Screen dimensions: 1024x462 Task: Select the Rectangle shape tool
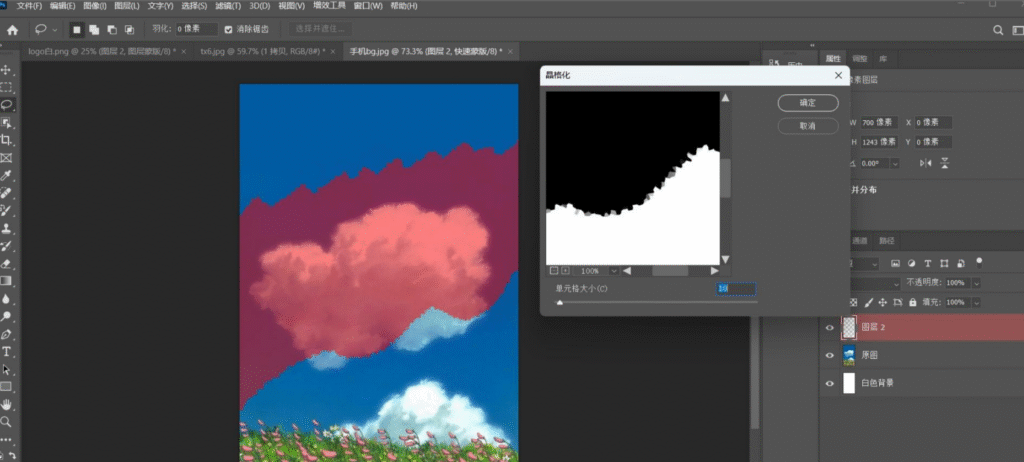click(6, 387)
